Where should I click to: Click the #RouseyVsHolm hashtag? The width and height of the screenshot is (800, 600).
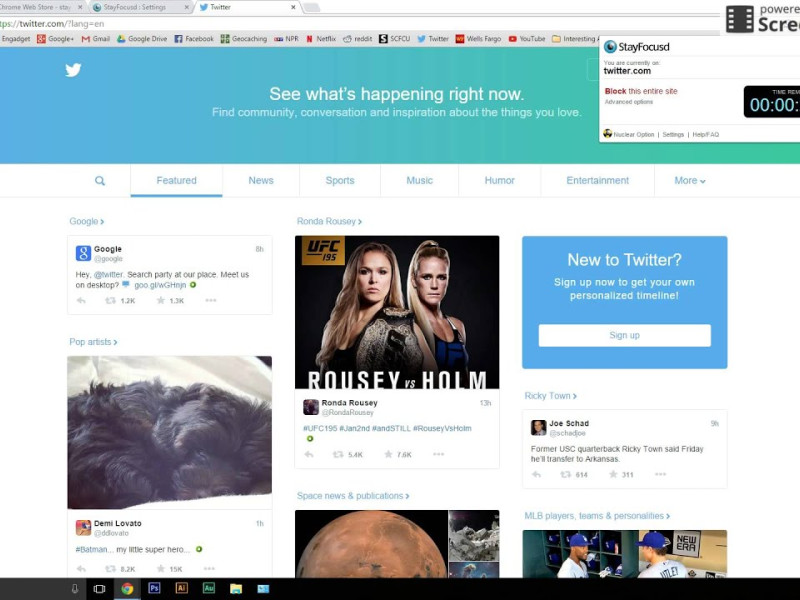[442, 429]
